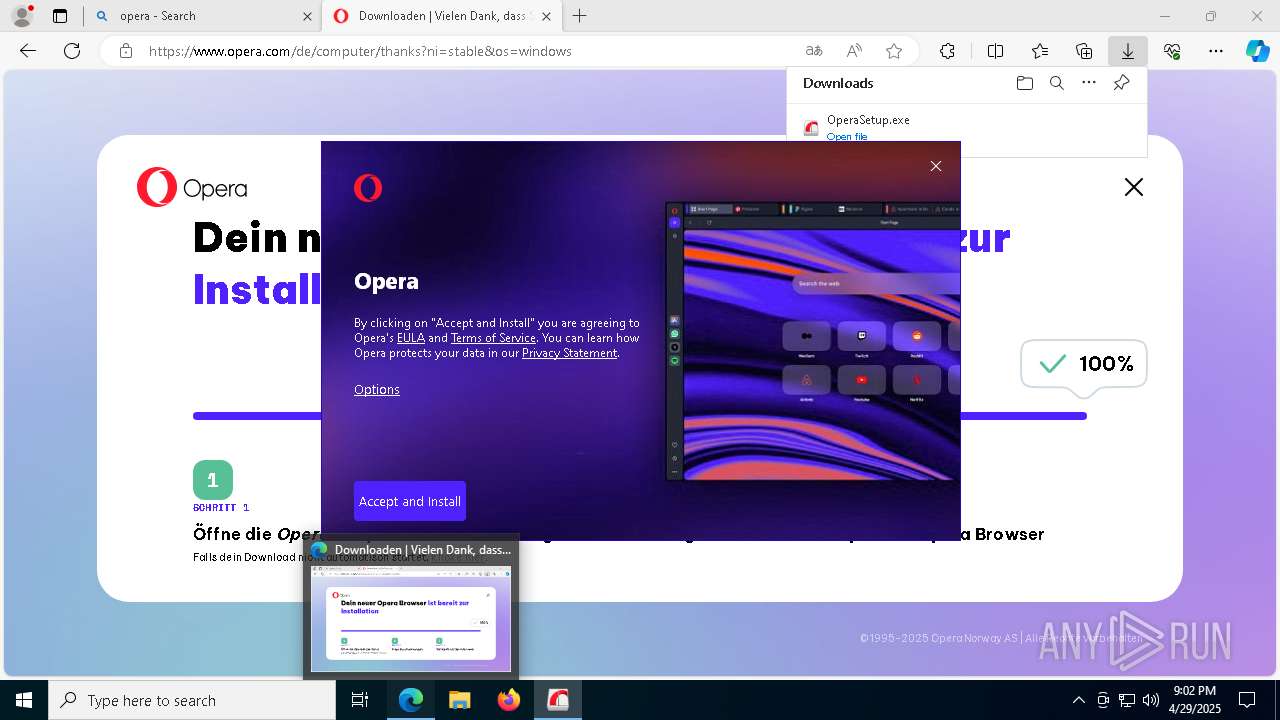Open the EULA link in installer
This screenshot has width=1280, height=720.
pyautogui.click(x=411, y=338)
